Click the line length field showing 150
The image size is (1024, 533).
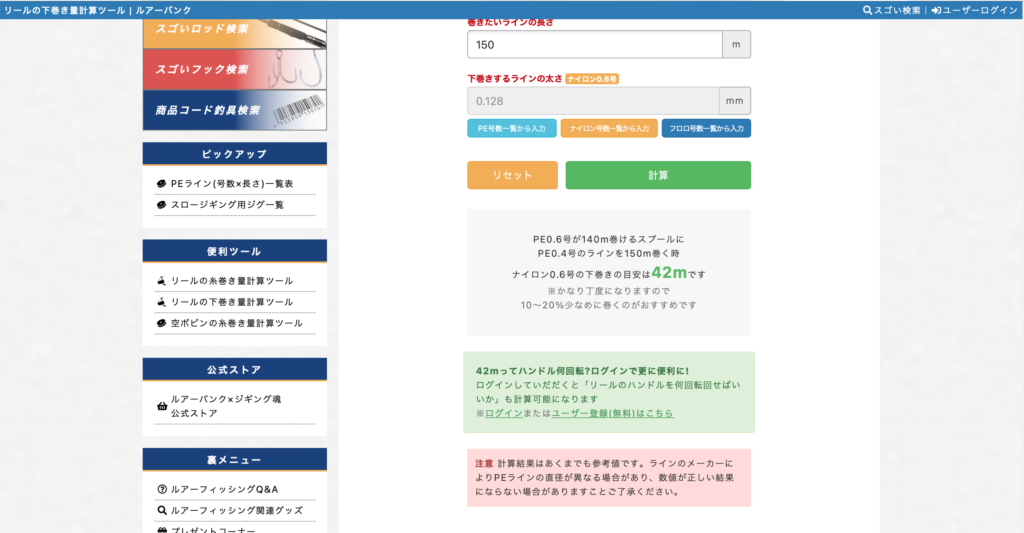tap(594, 45)
